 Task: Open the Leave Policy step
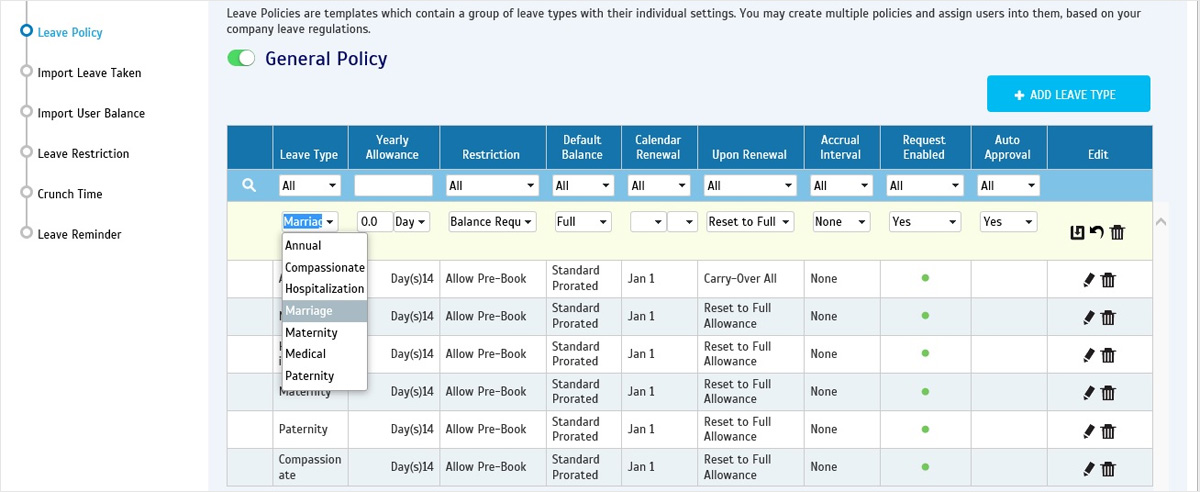coord(70,32)
